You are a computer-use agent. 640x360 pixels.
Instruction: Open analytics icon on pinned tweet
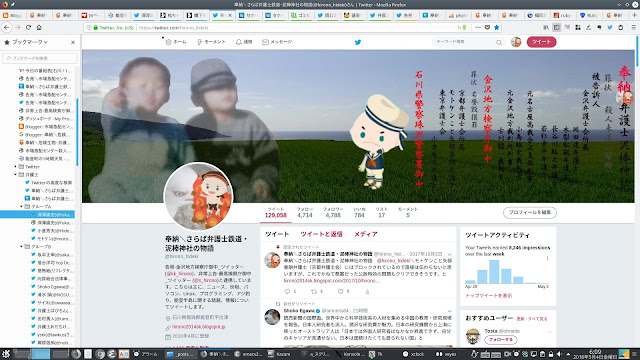(x=367, y=291)
